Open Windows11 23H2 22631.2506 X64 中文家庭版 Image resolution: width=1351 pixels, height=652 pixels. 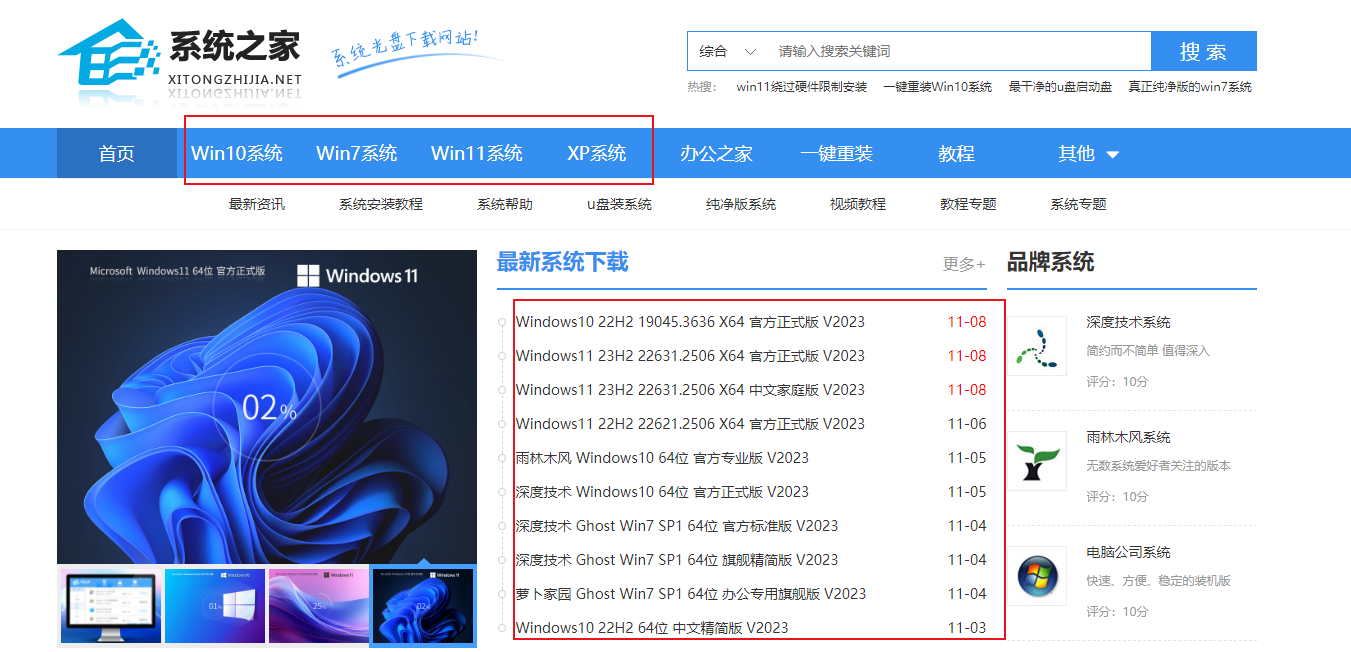tap(690, 390)
